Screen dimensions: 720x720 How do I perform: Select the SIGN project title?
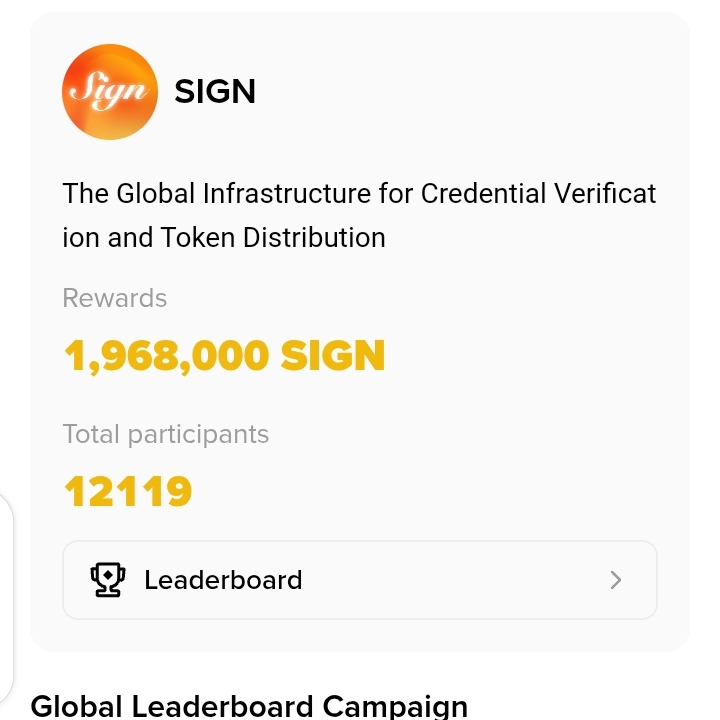pyautogui.click(x=215, y=92)
